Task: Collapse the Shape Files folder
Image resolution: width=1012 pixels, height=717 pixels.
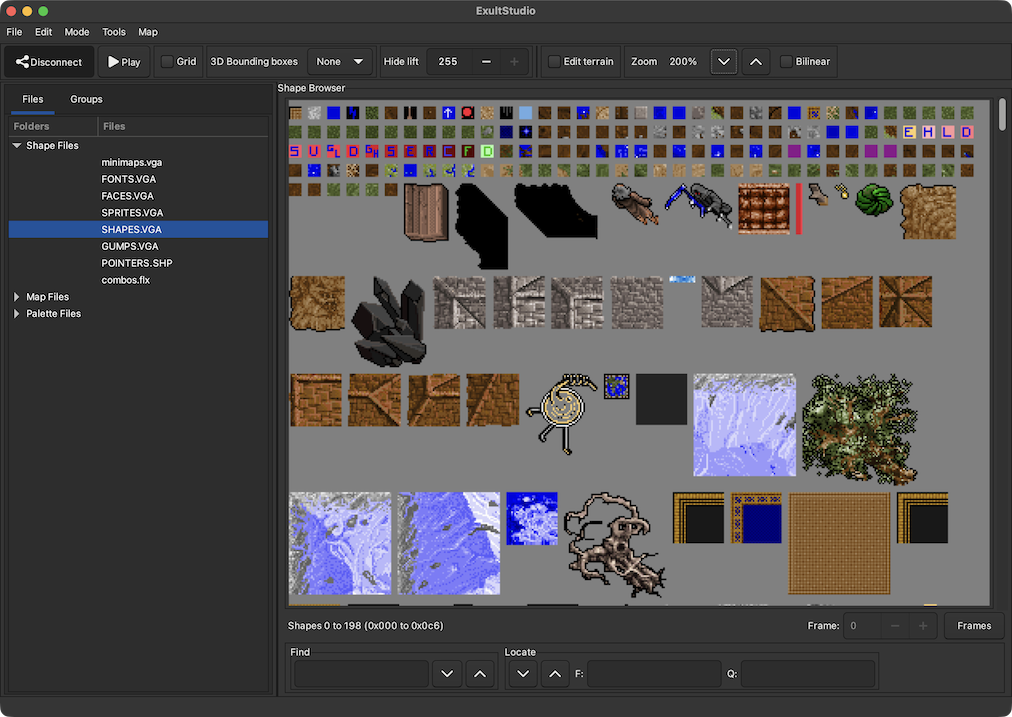Action: pos(17,145)
